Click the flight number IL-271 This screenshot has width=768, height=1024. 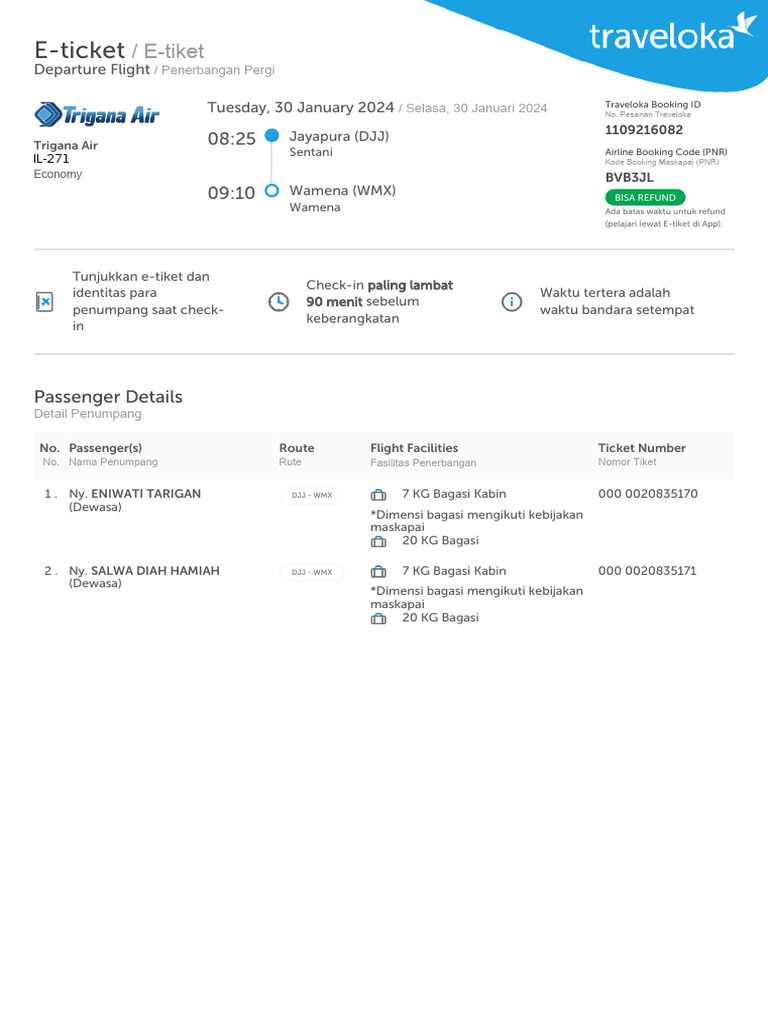point(52,158)
